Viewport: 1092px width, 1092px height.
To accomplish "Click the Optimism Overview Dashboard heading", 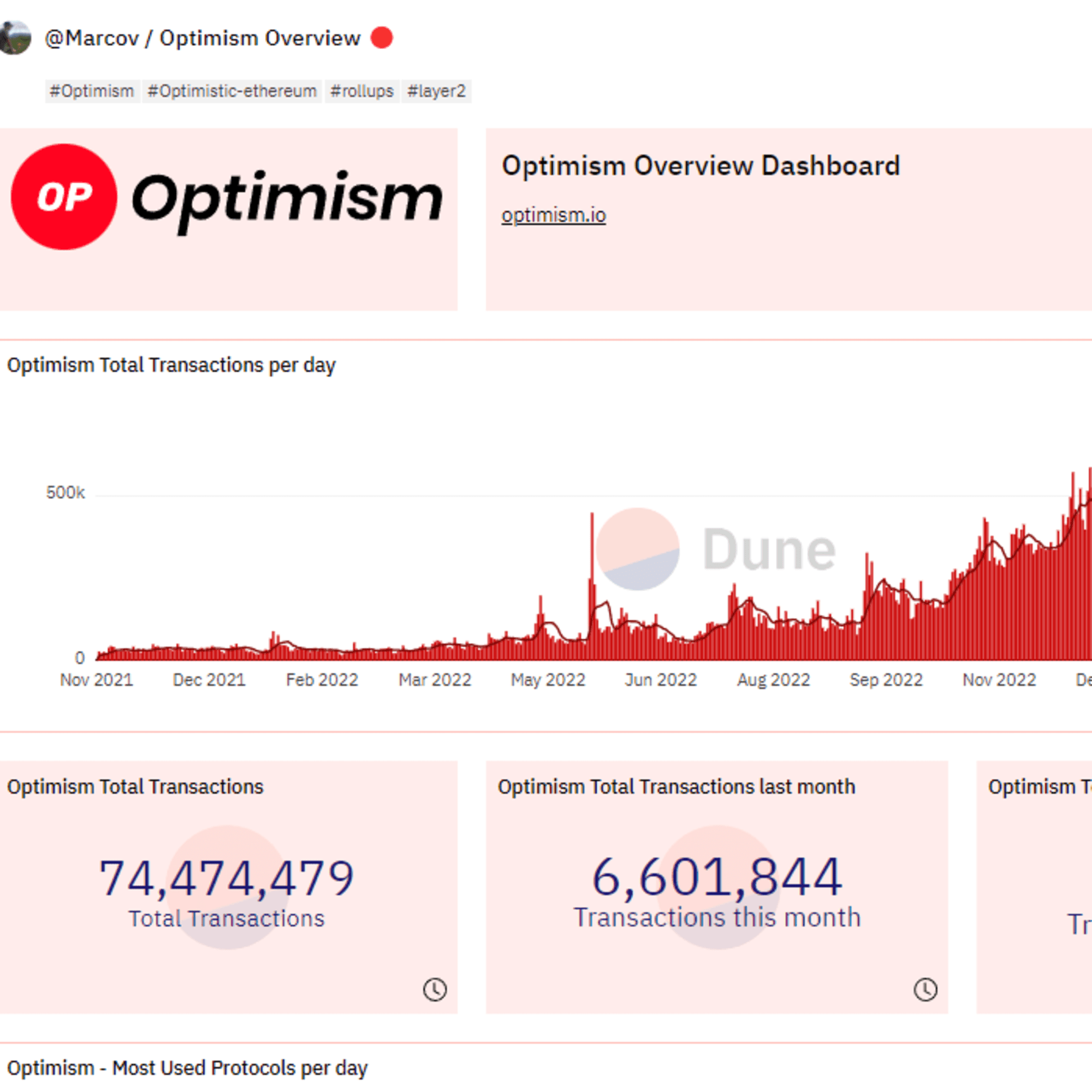I will point(701,166).
